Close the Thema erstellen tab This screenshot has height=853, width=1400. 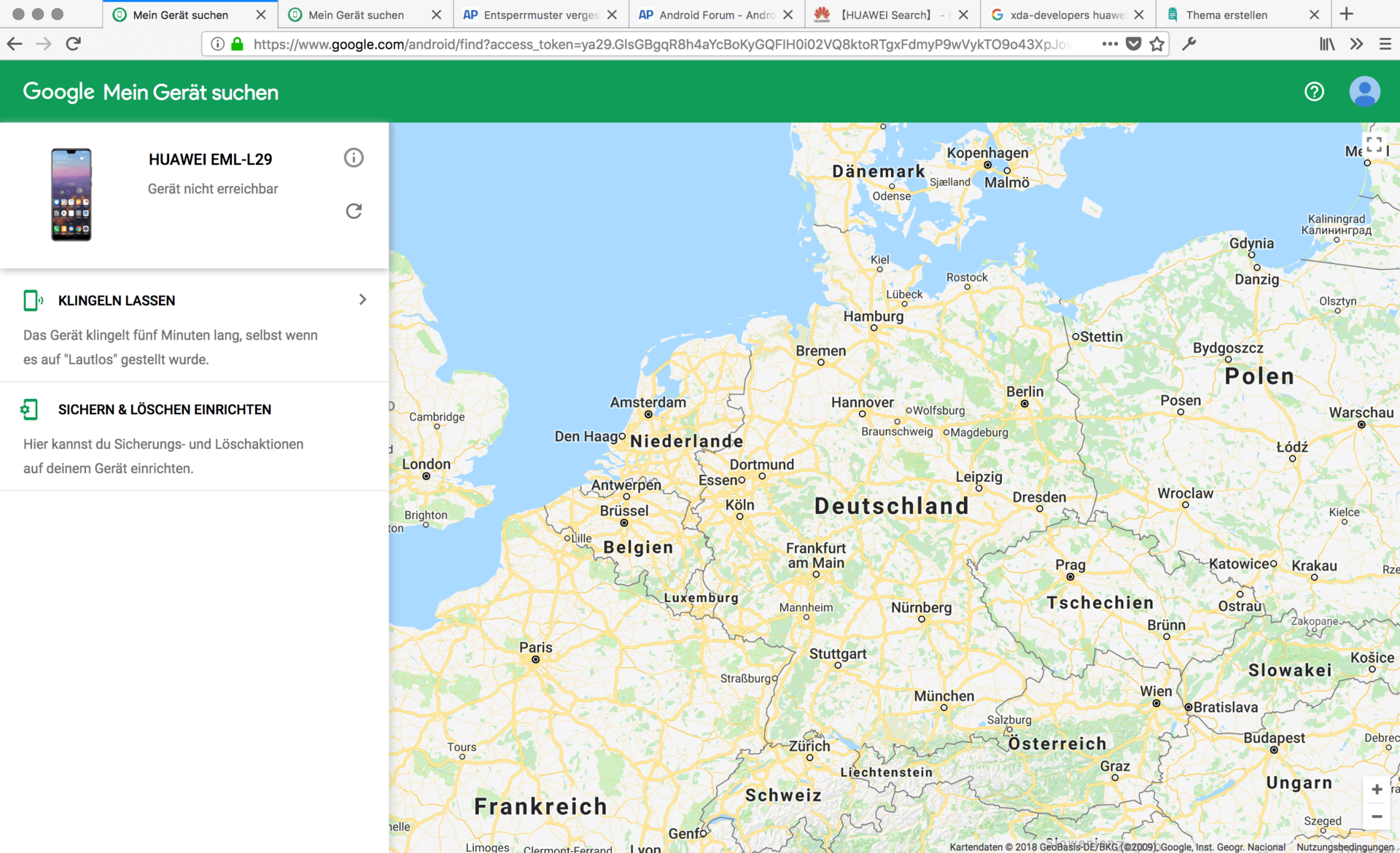[1314, 15]
